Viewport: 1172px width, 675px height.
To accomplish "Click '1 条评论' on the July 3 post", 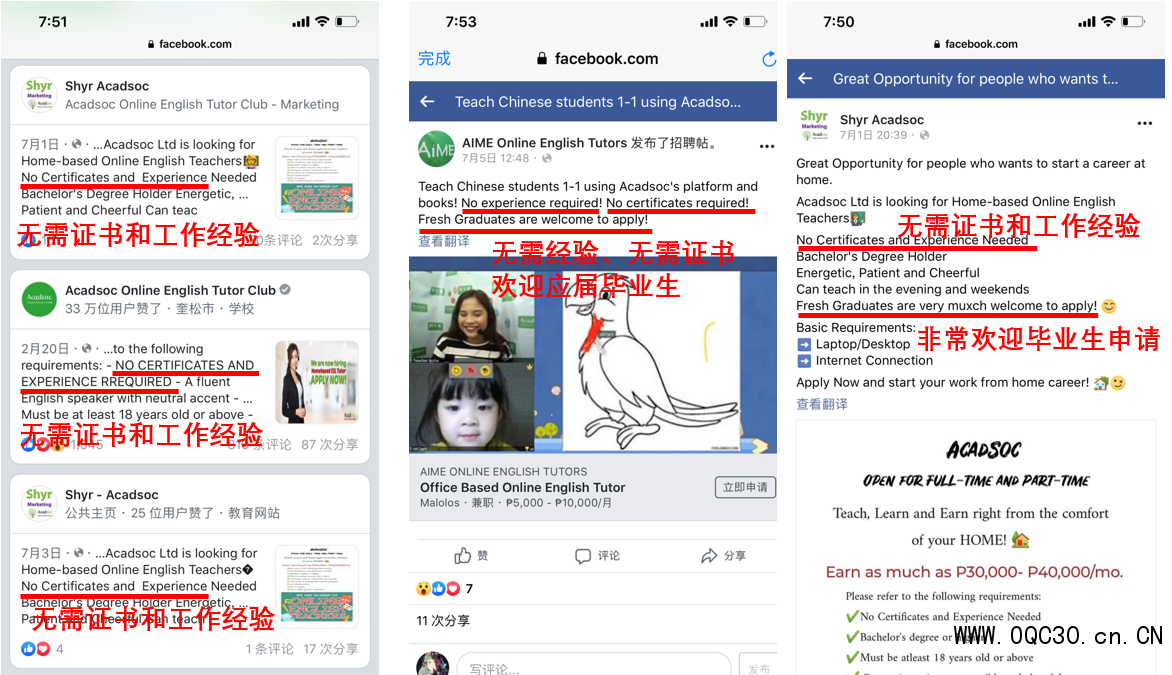I will click(269, 649).
